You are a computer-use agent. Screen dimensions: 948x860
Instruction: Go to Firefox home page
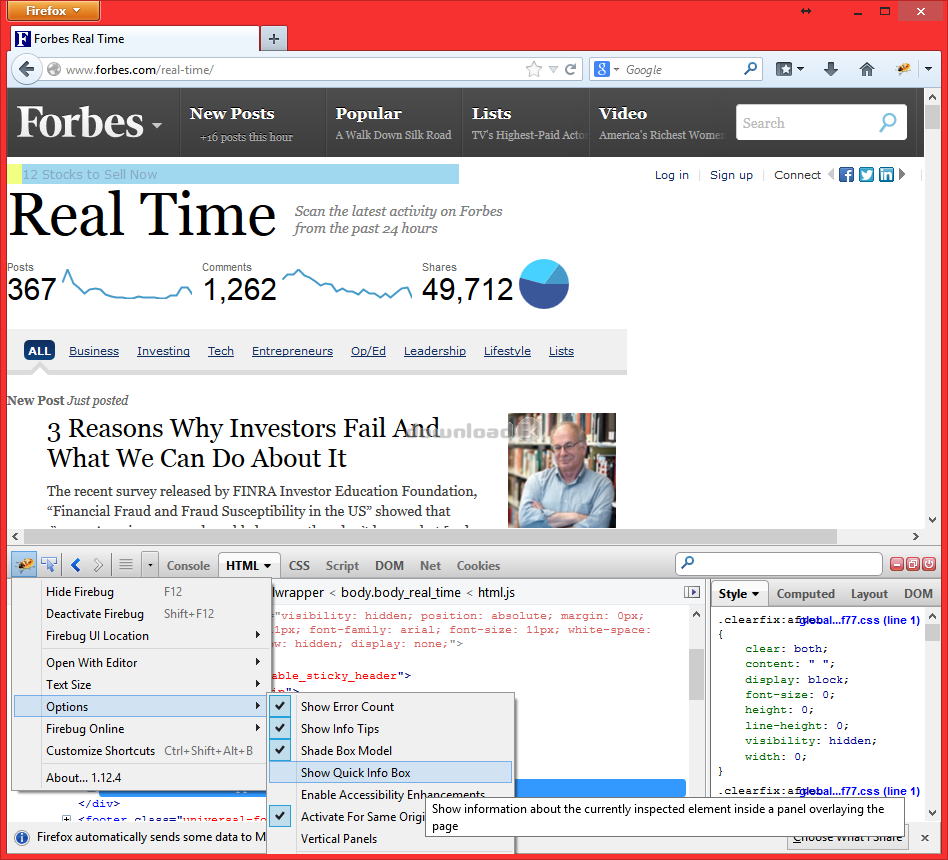(867, 69)
